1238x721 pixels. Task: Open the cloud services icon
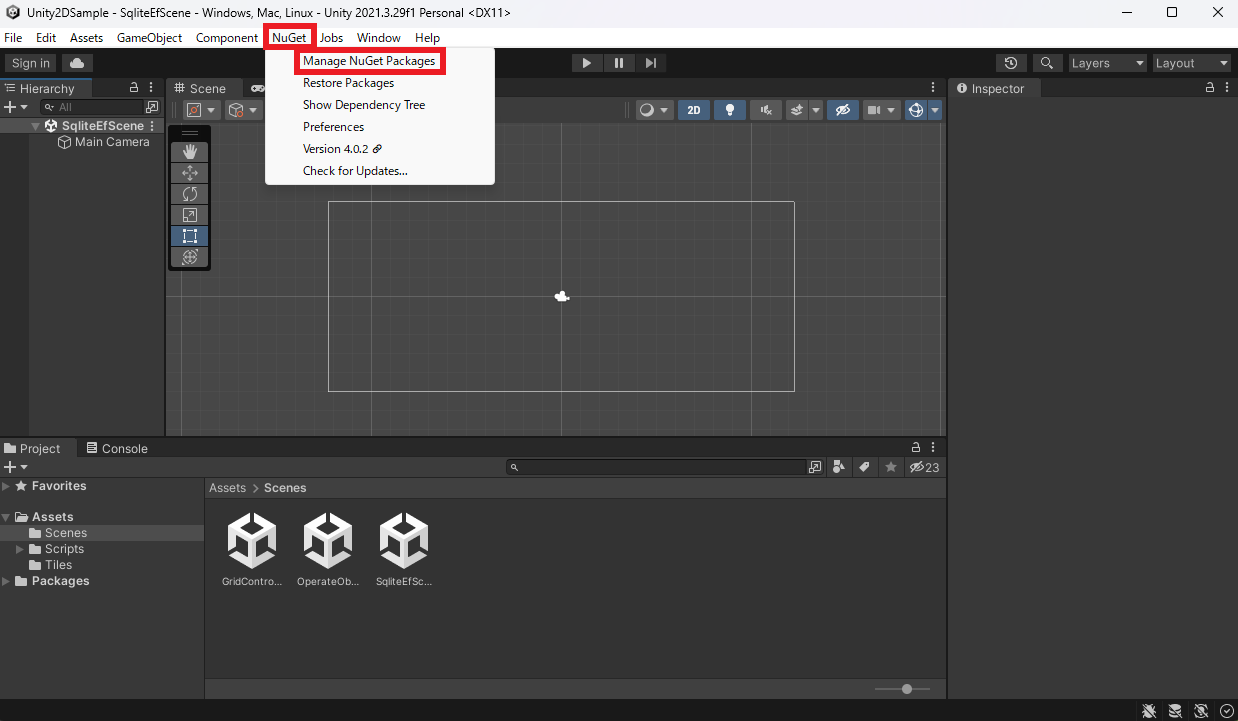click(x=77, y=63)
